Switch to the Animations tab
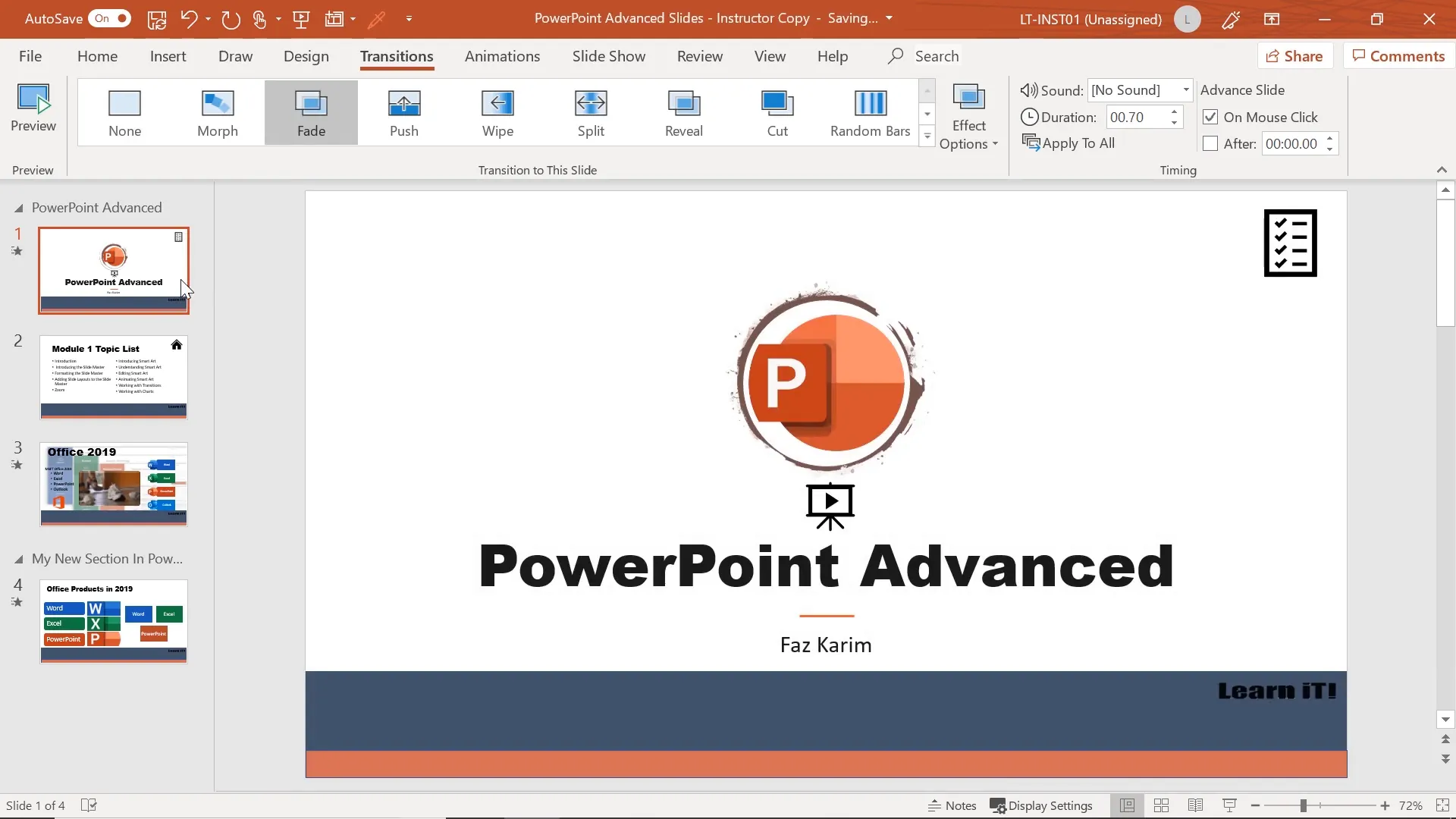The width and height of the screenshot is (1456, 819). (502, 56)
